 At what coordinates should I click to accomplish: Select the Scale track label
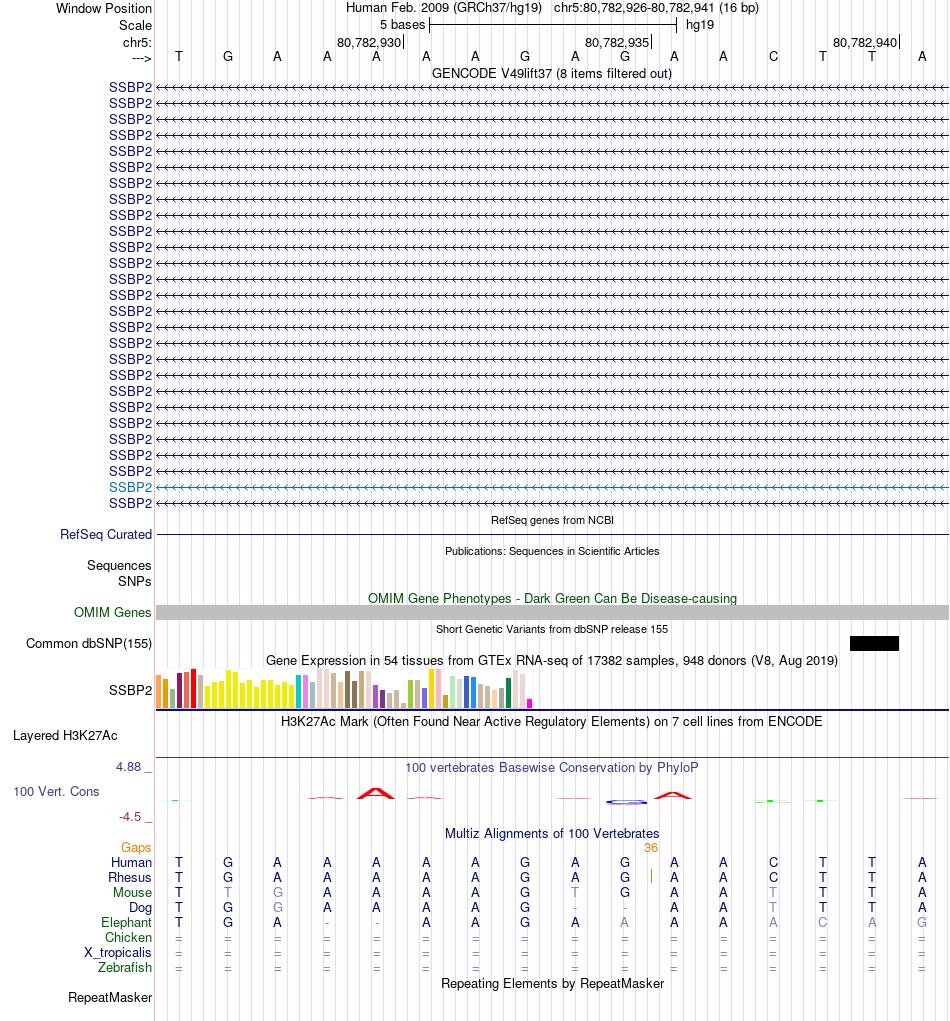[x=135, y=25]
